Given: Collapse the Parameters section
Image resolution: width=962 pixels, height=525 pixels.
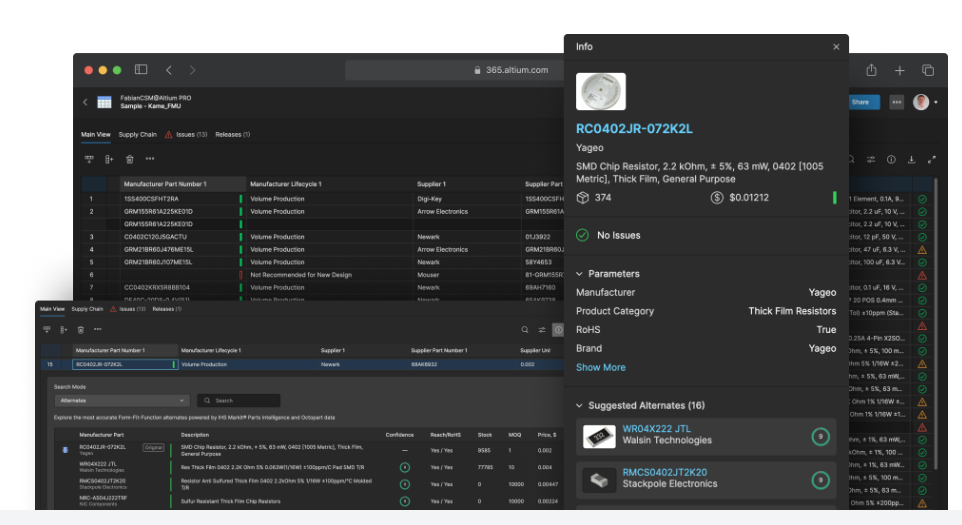Looking at the screenshot, I should 580,274.
